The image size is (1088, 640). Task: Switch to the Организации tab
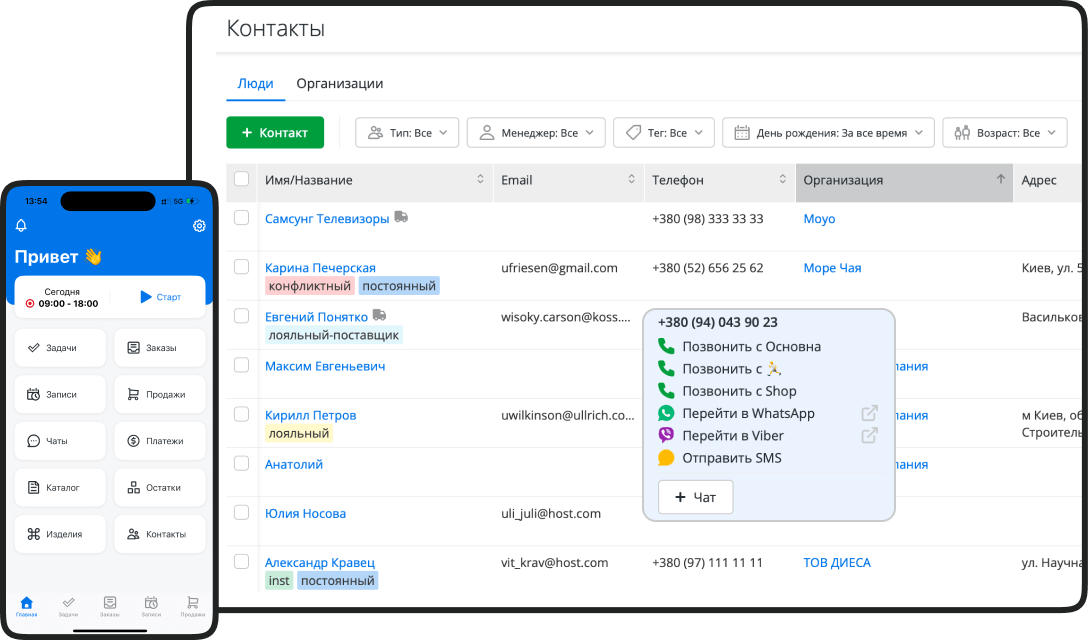tap(339, 84)
